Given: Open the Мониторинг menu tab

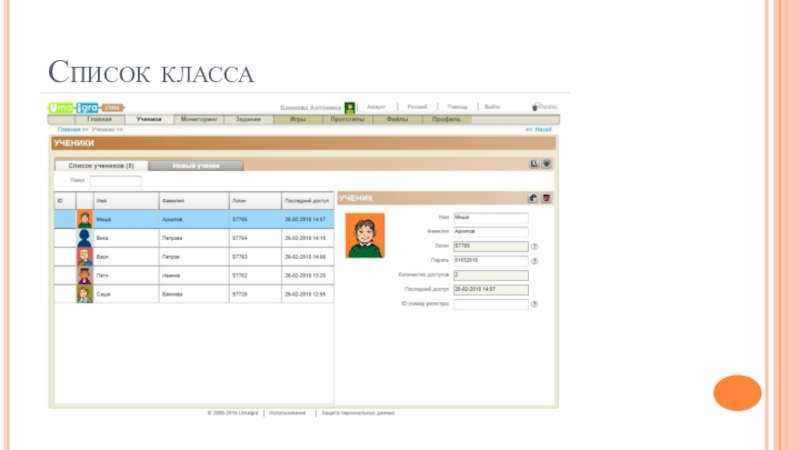Looking at the screenshot, I should click(199, 119).
